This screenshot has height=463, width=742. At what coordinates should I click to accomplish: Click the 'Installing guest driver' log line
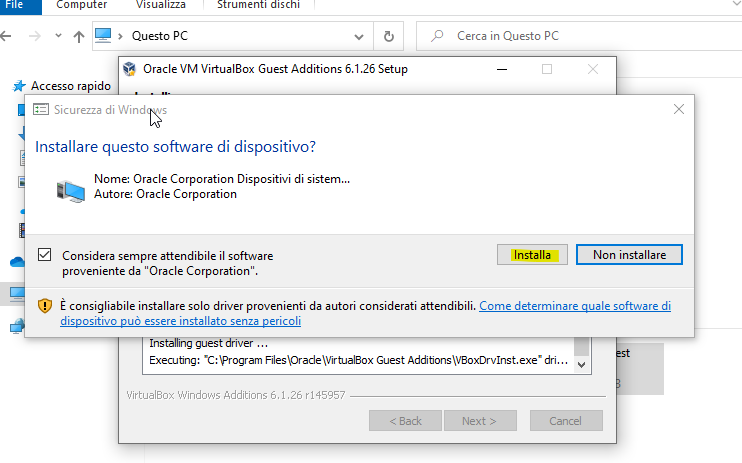[x=209, y=343]
